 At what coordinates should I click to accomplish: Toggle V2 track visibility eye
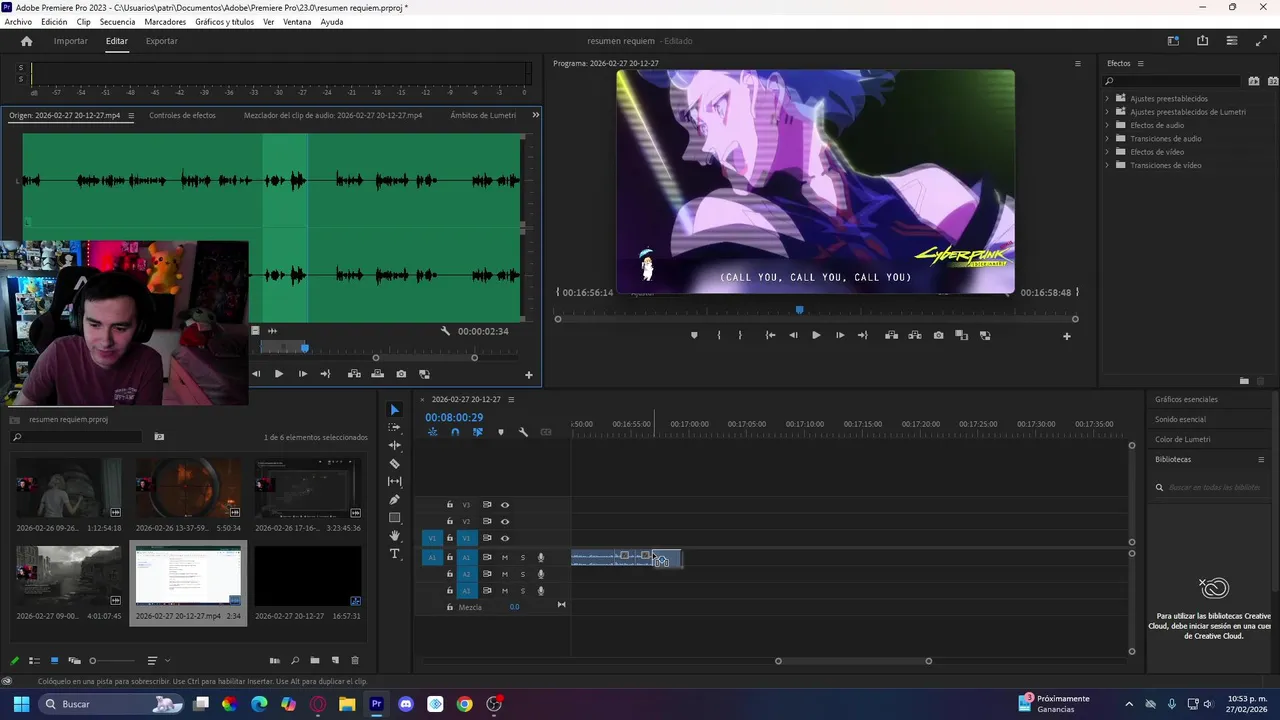505,521
